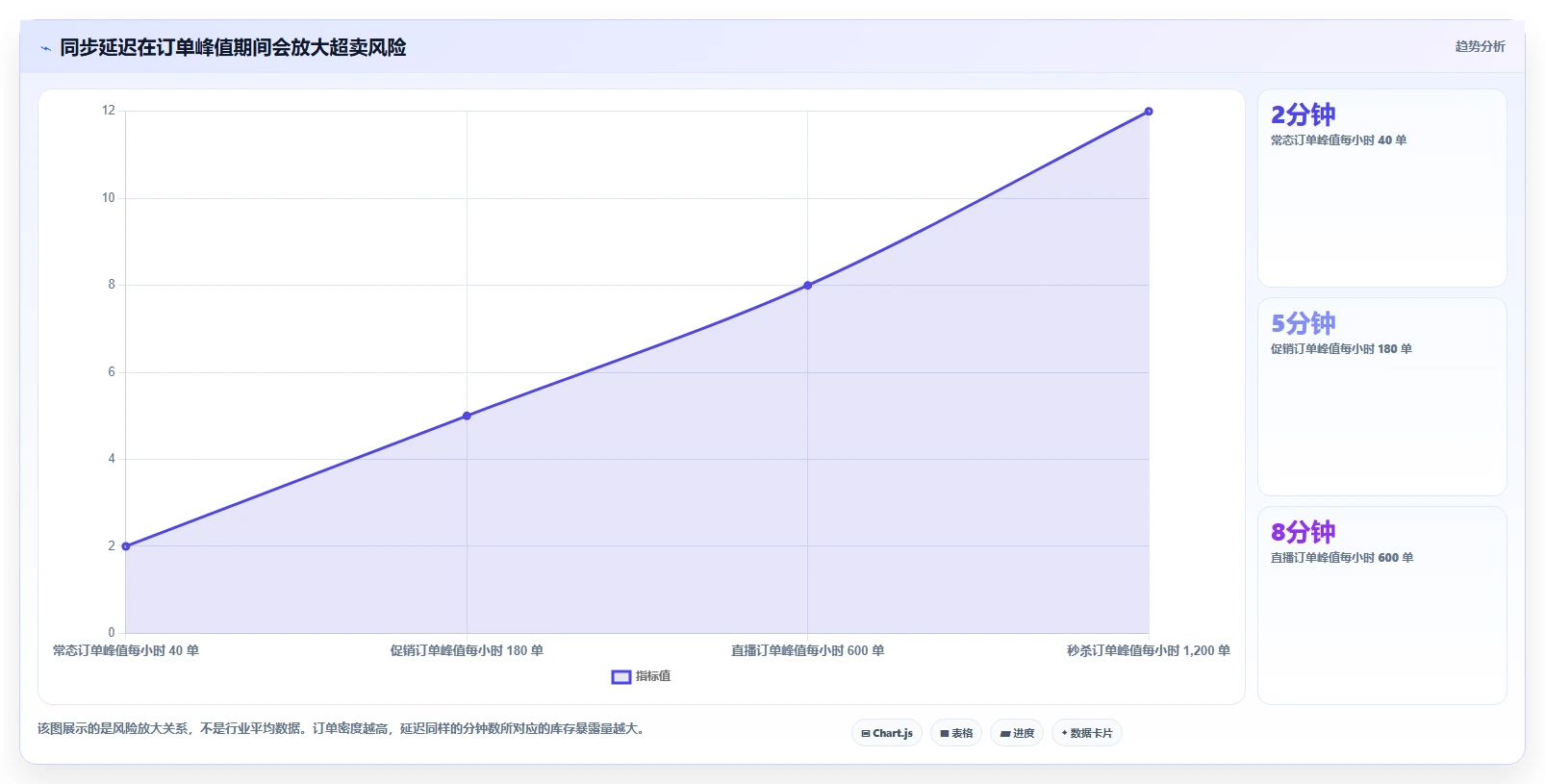Click the data point at value 12
This screenshot has height=784, width=1545.
[1149, 112]
